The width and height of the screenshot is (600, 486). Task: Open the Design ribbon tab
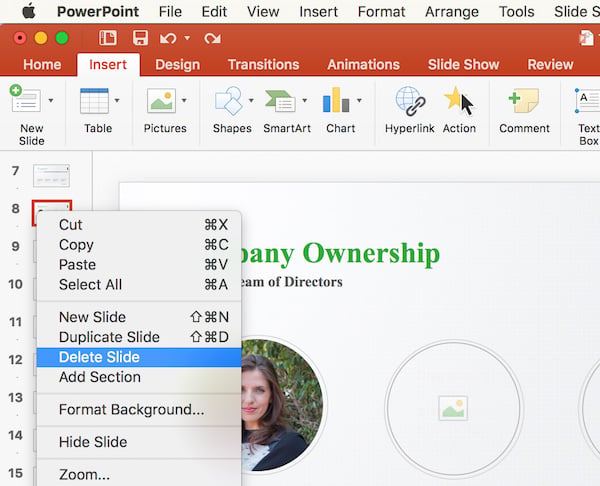pyautogui.click(x=178, y=64)
